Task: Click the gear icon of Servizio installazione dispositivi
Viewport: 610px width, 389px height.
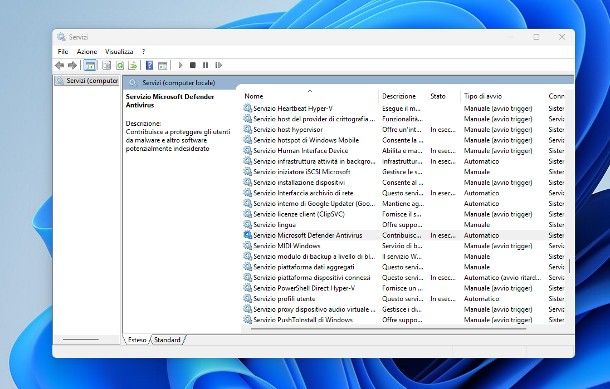Action: (247, 182)
